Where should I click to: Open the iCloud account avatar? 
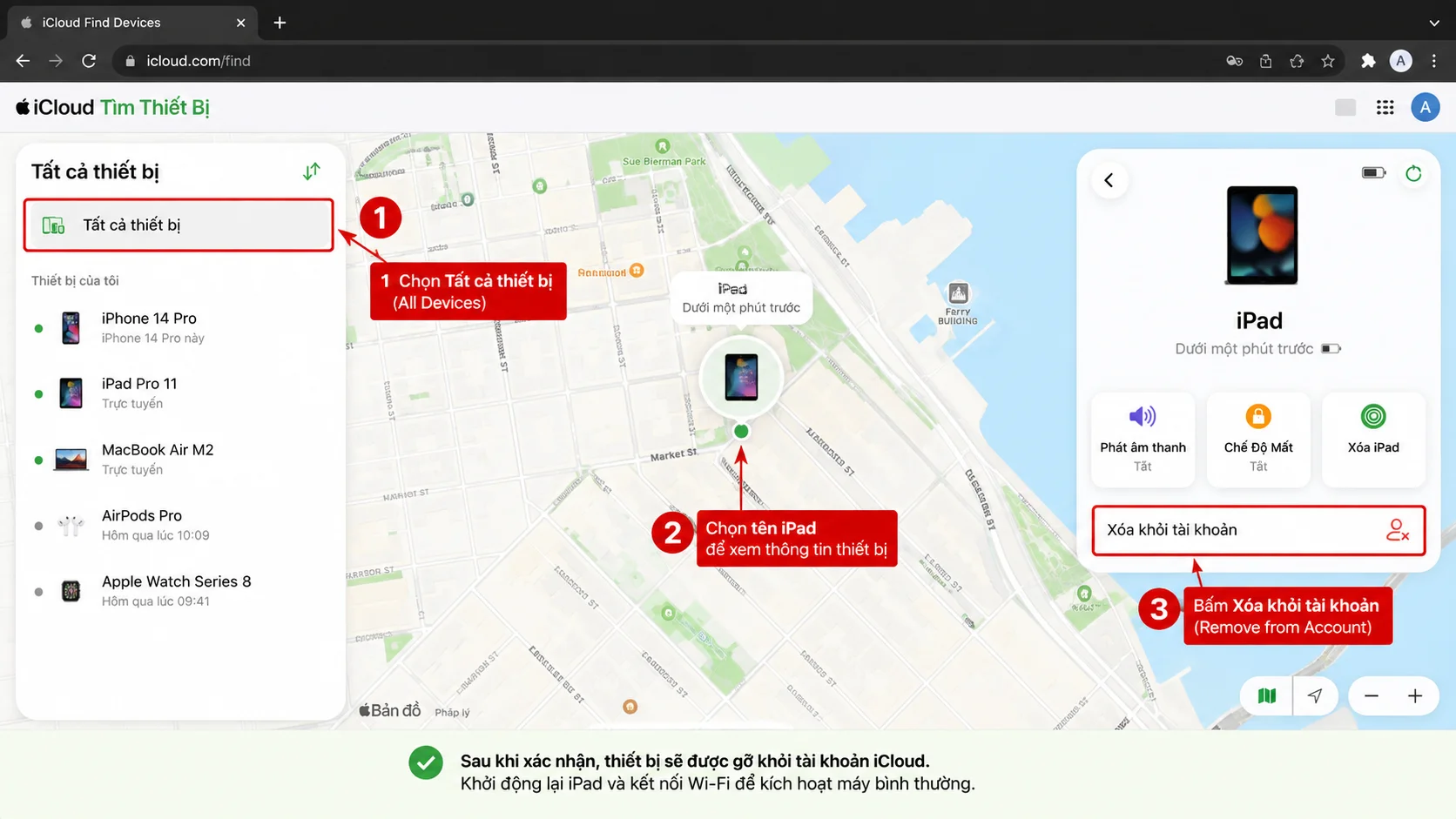pyautogui.click(x=1426, y=107)
